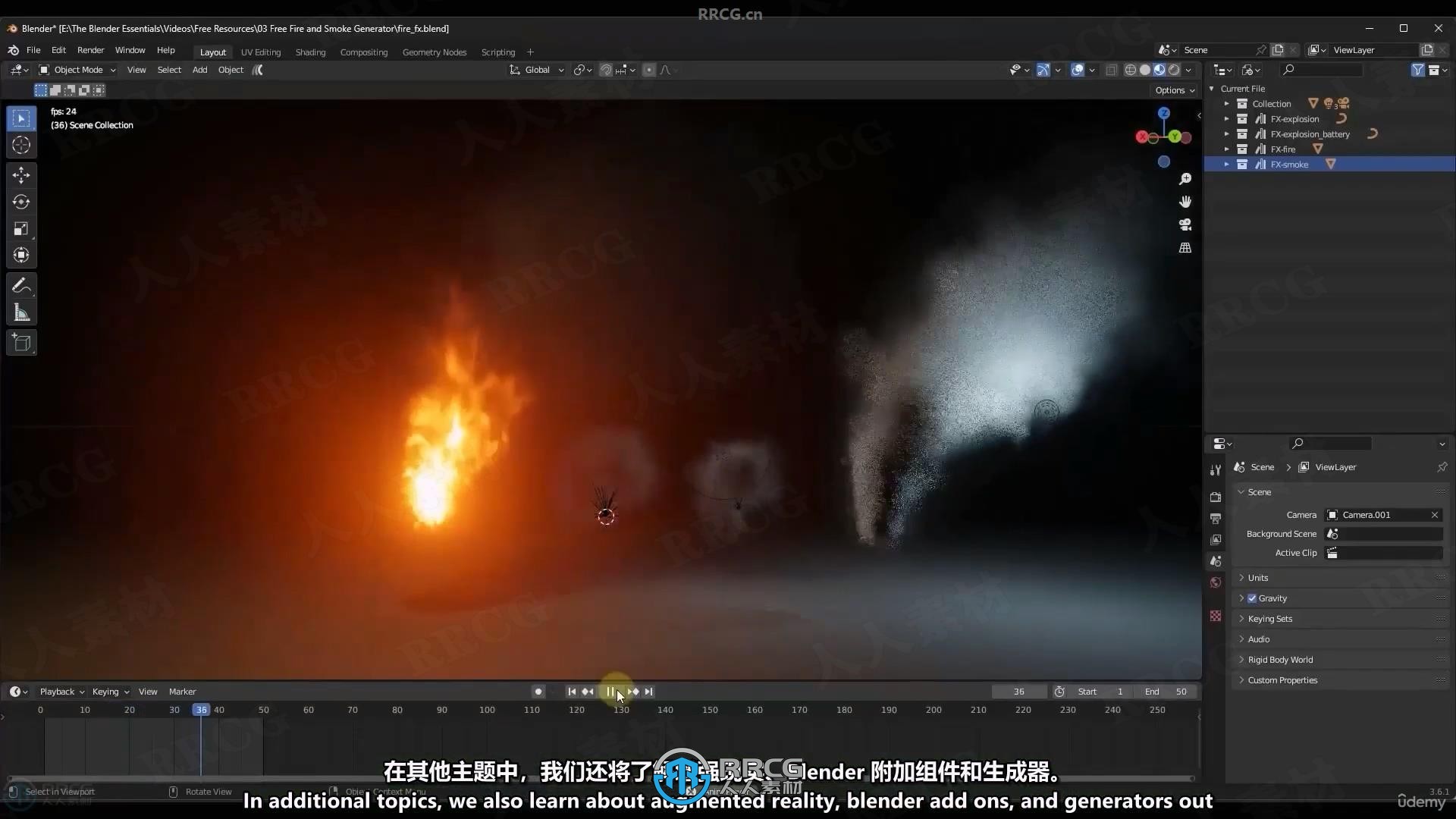Toggle the outliner filter button

click(x=1417, y=70)
